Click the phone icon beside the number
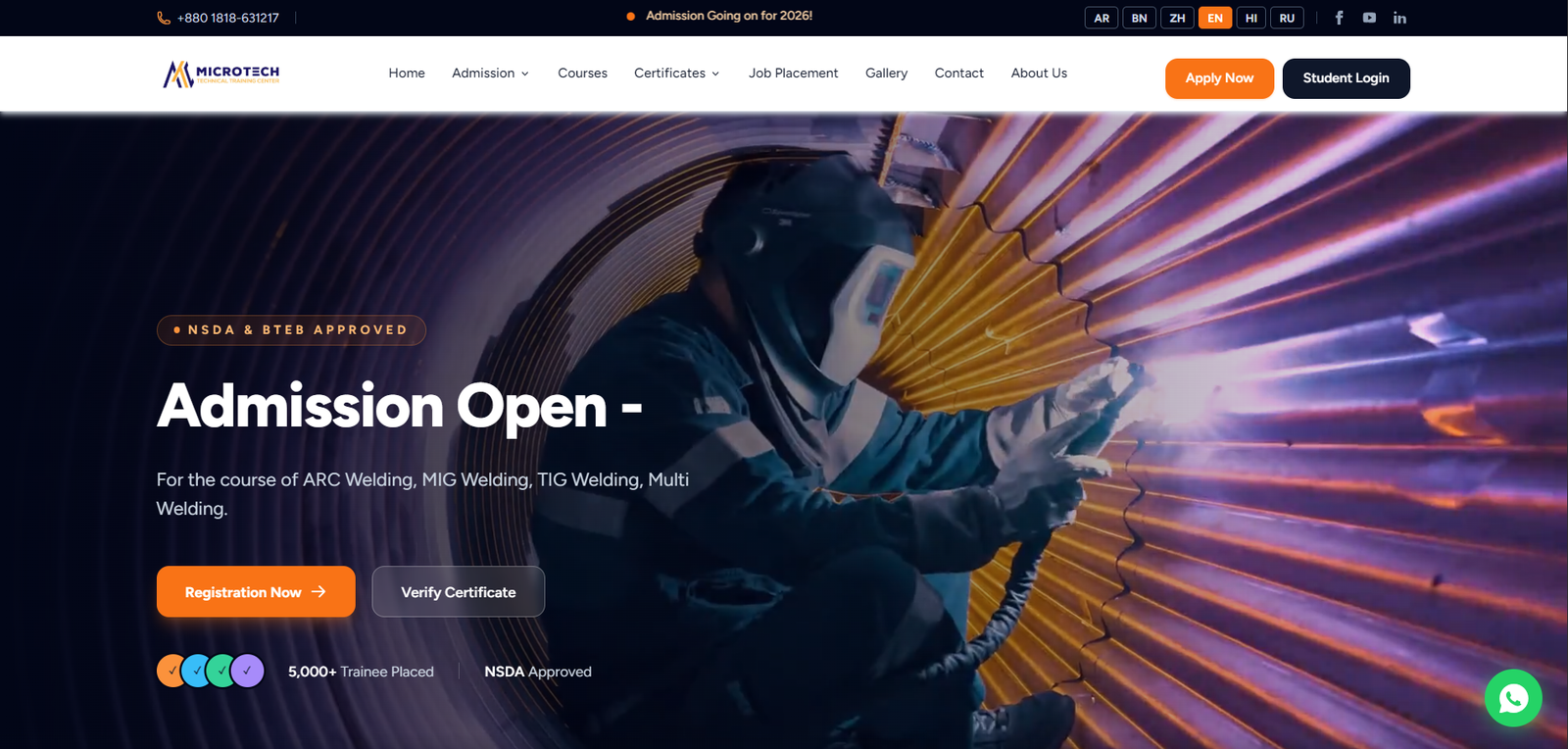This screenshot has height=749, width=1568. 164,18
